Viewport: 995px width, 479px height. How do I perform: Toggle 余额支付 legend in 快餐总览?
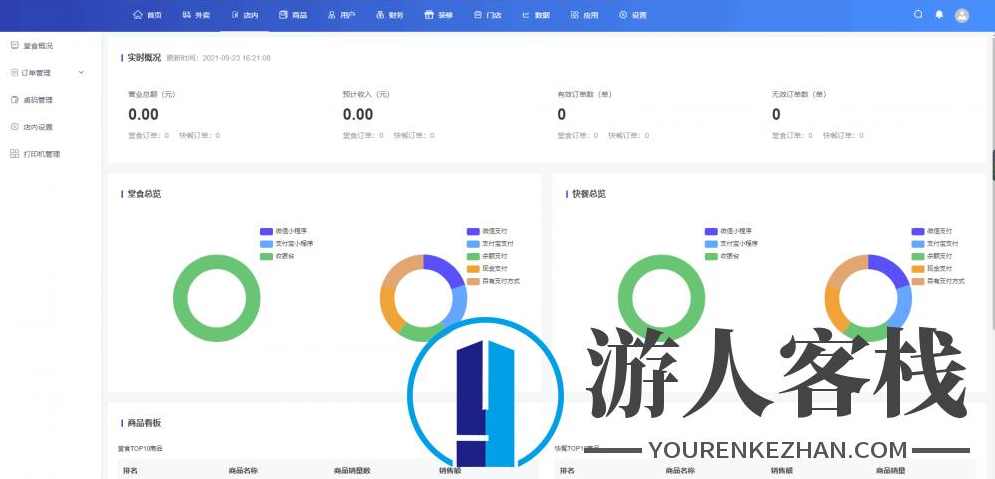[x=932, y=256]
